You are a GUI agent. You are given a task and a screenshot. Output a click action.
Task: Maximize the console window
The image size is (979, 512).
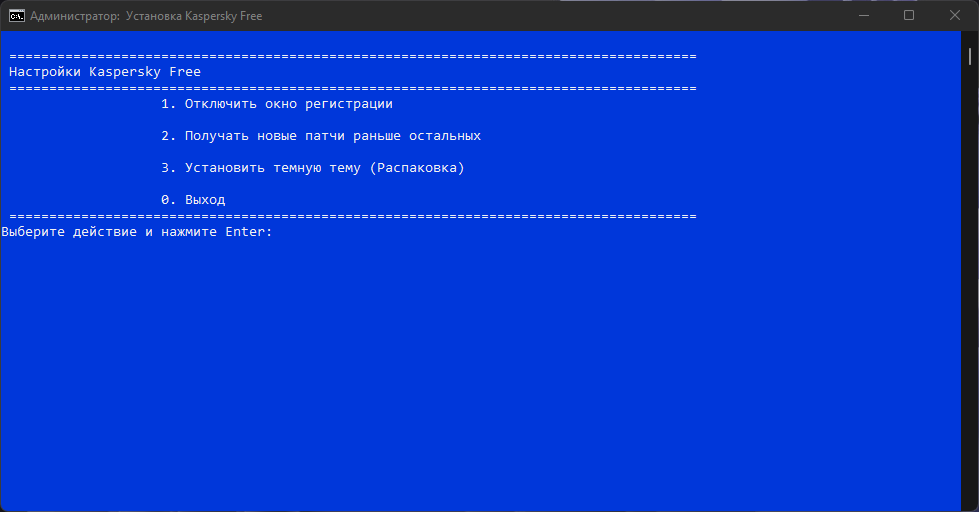(909, 16)
